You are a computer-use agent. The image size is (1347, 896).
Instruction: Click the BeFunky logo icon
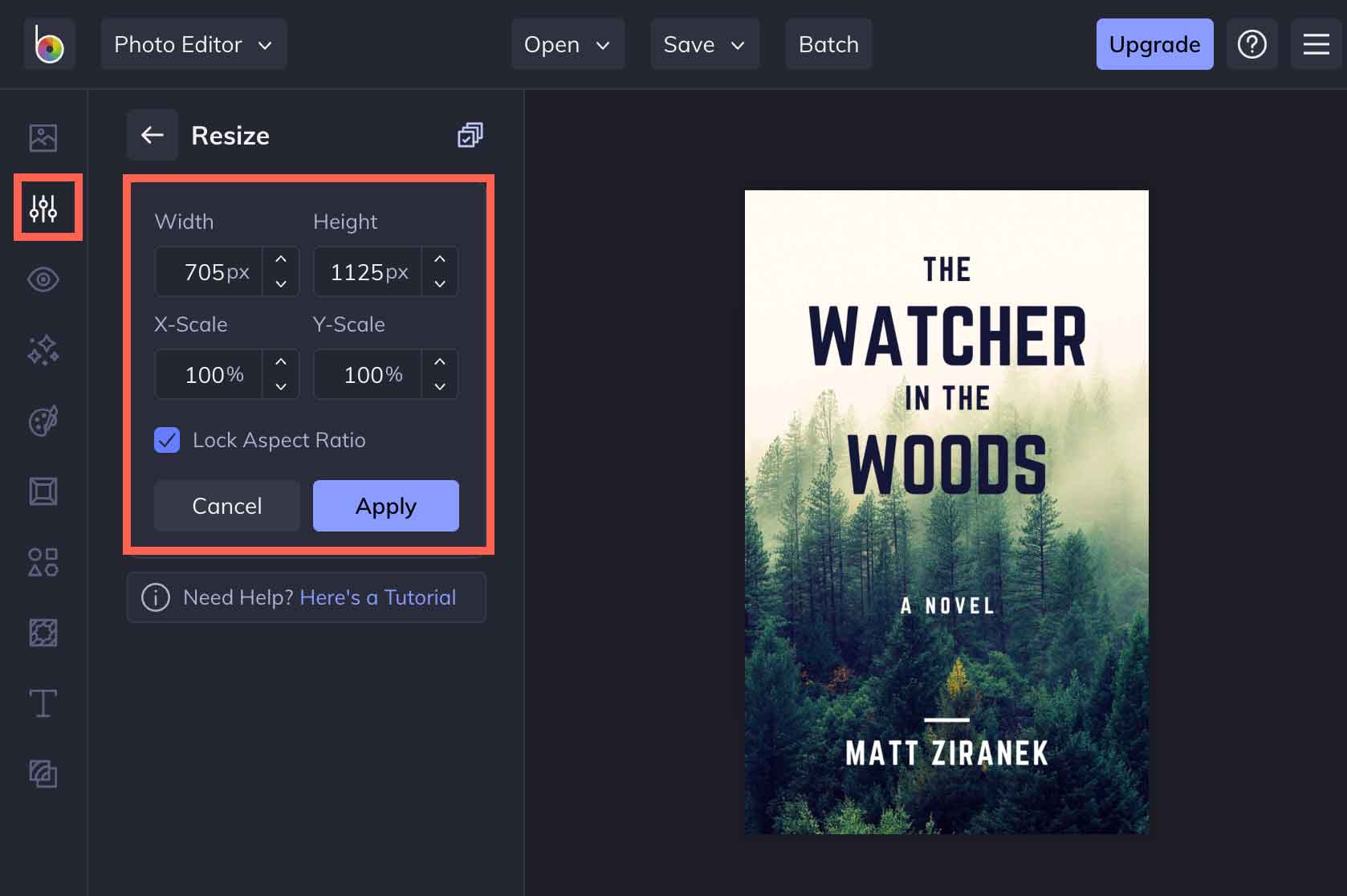pyautogui.click(x=49, y=44)
